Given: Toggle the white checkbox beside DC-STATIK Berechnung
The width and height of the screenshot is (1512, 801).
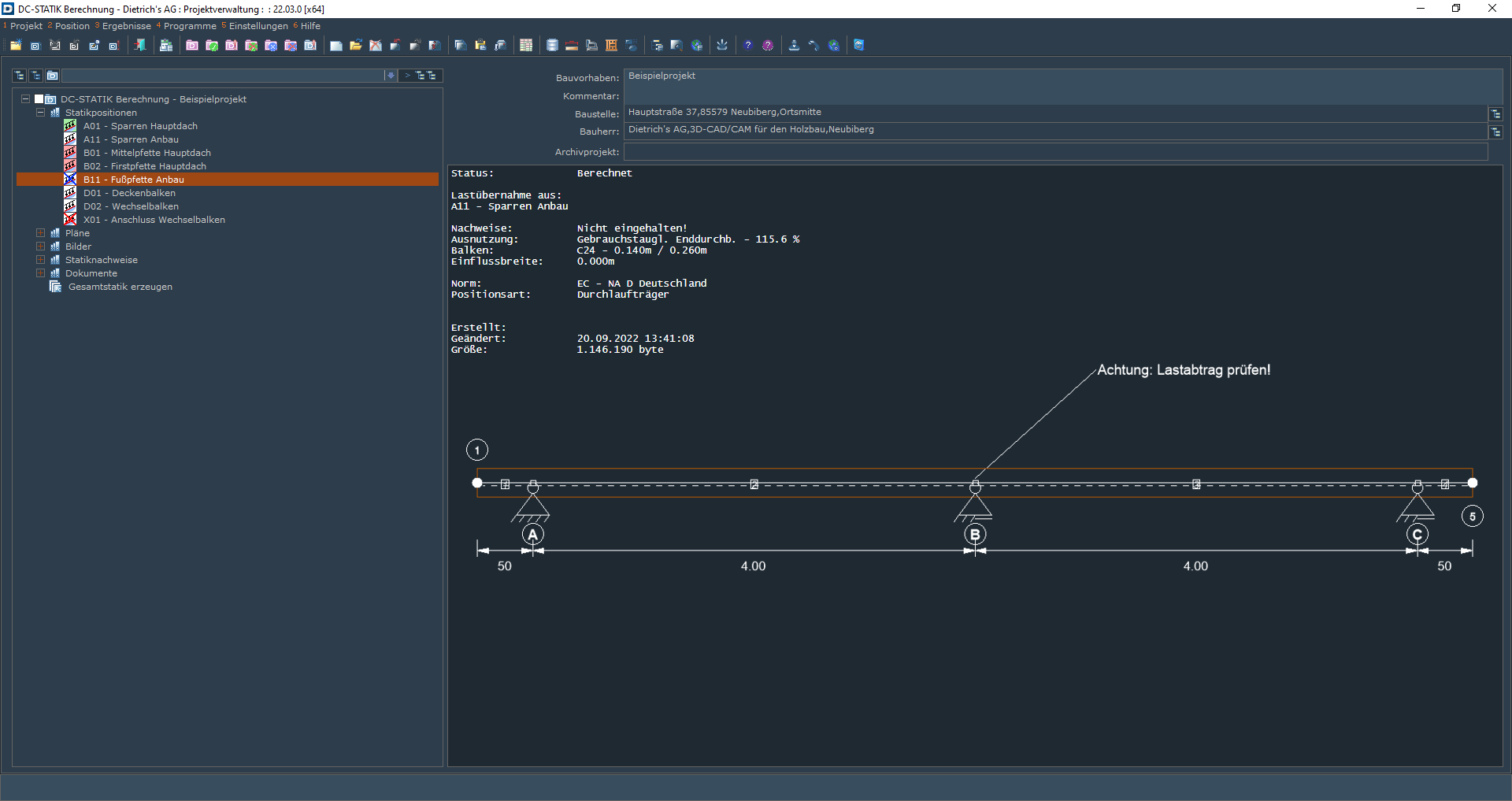Looking at the screenshot, I should 39,99.
